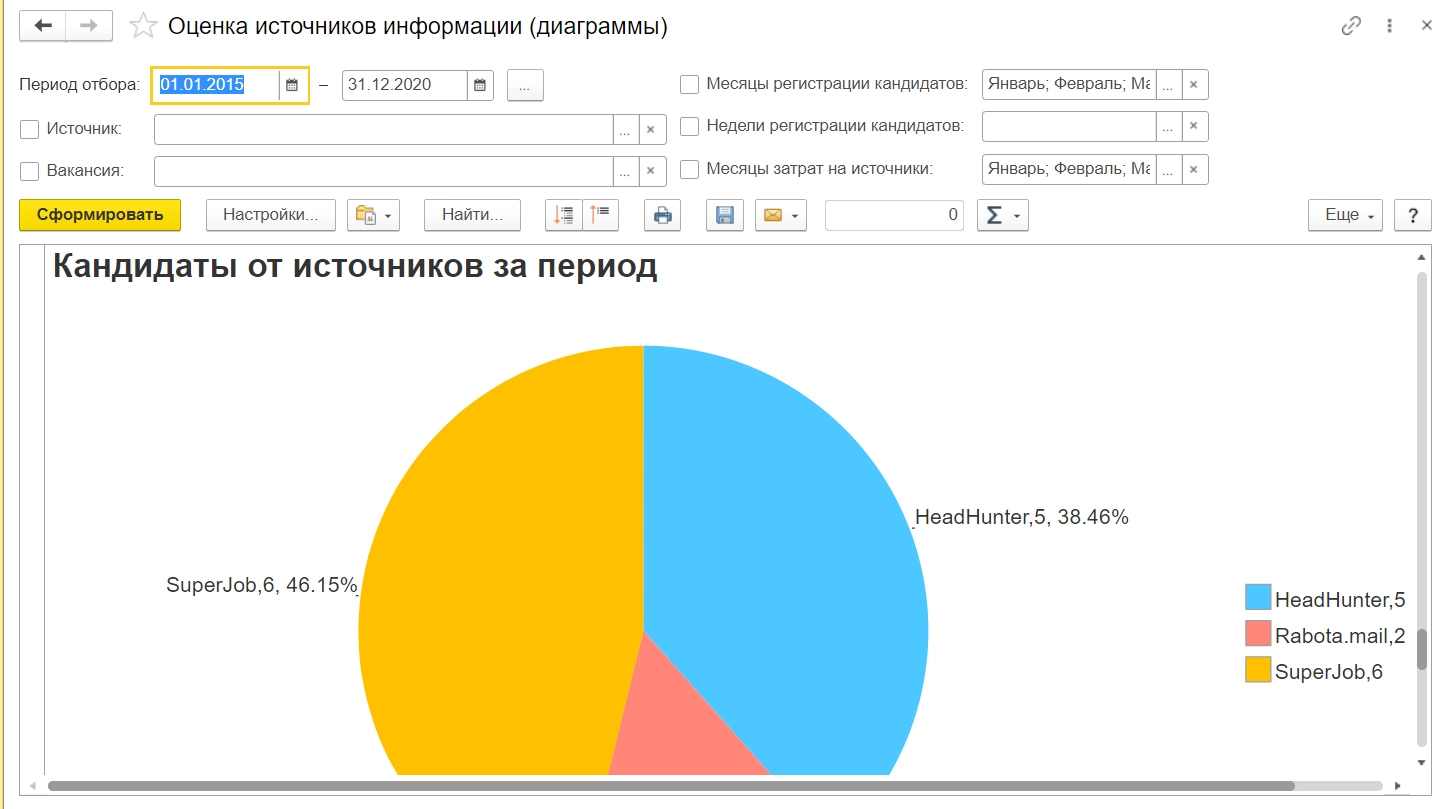This screenshot has width=1455, height=809.
Task: Click the Месяцы регистрации кандидатов value field
Action: [1069, 85]
